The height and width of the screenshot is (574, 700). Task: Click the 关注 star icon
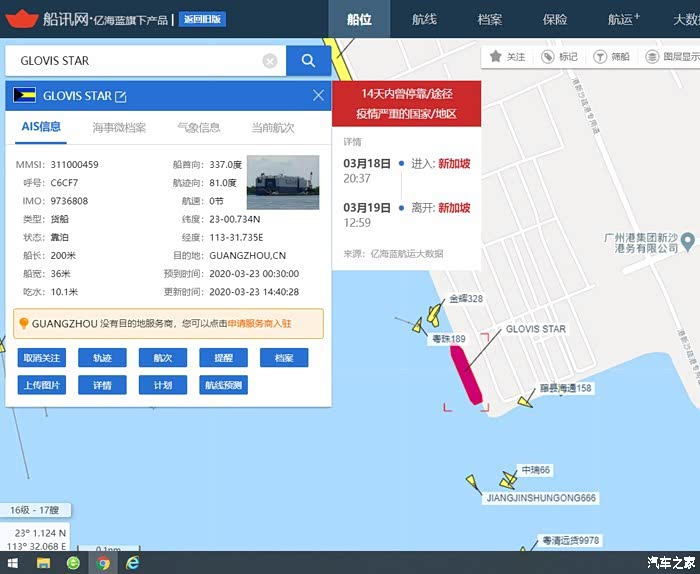tap(496, 57)
